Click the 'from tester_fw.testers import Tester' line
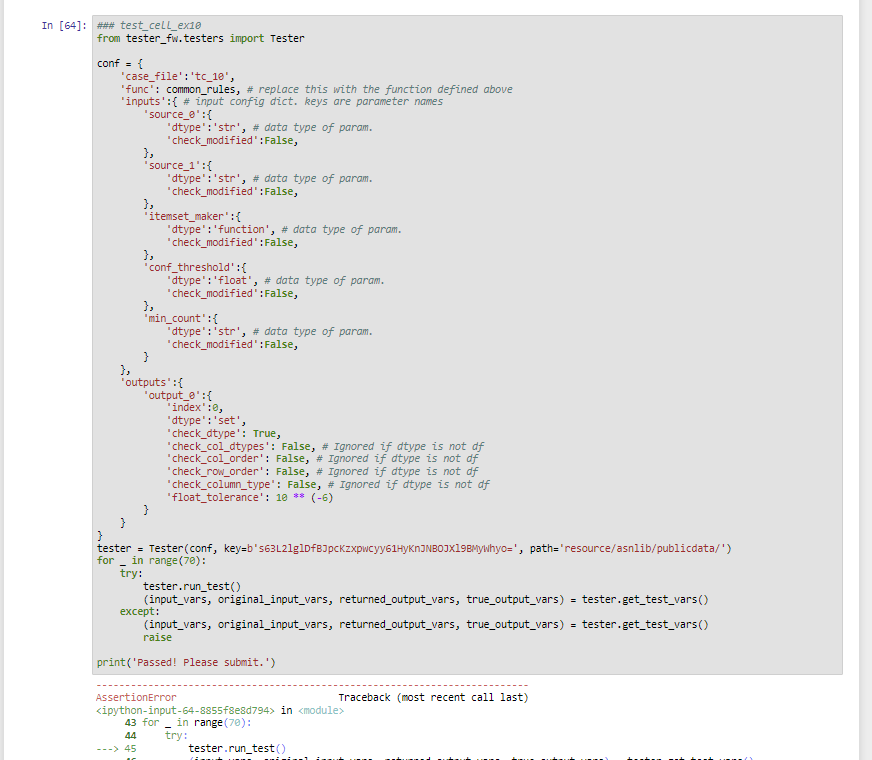Screen dimensions: 872x760 click(200, 38)
